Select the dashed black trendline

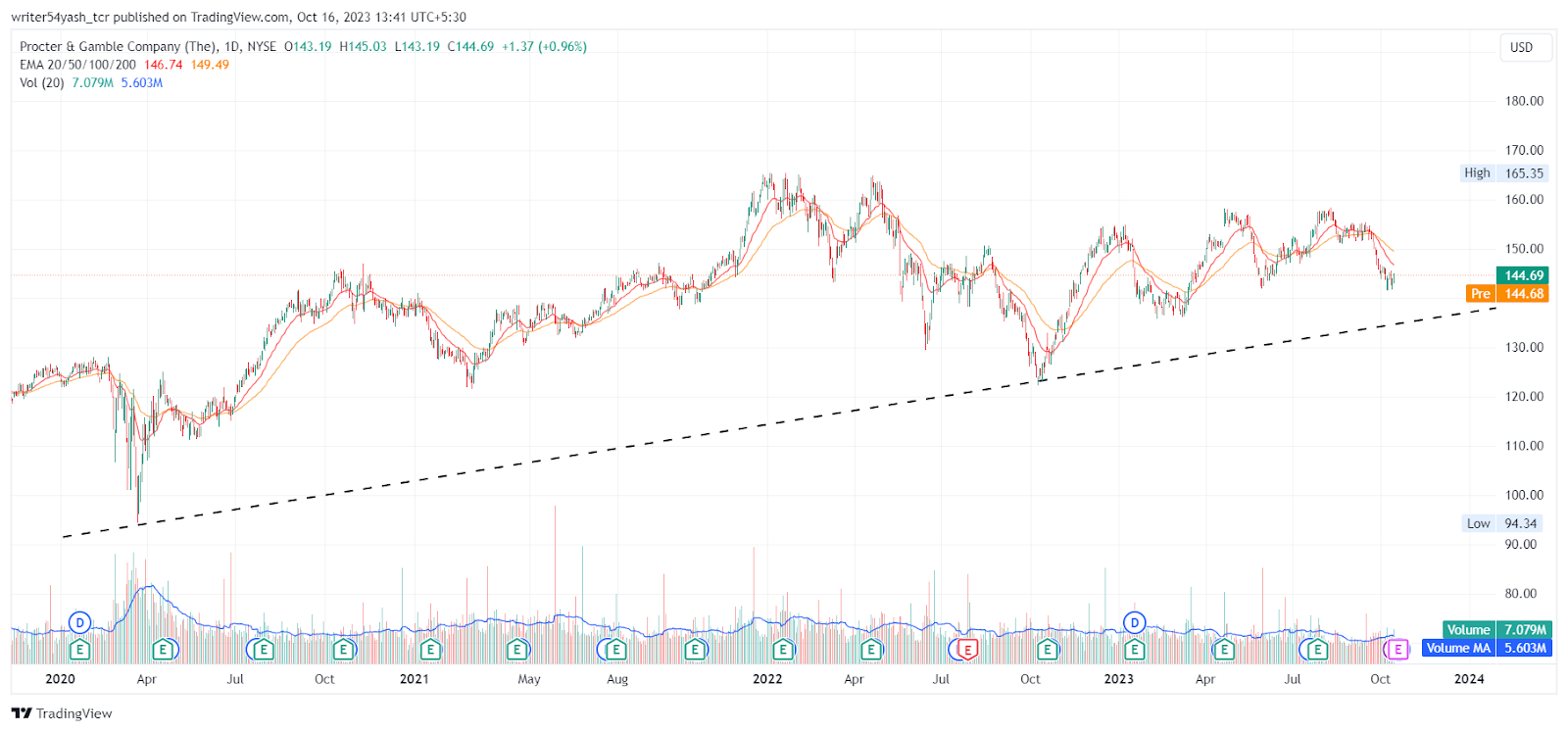[779, 423]
